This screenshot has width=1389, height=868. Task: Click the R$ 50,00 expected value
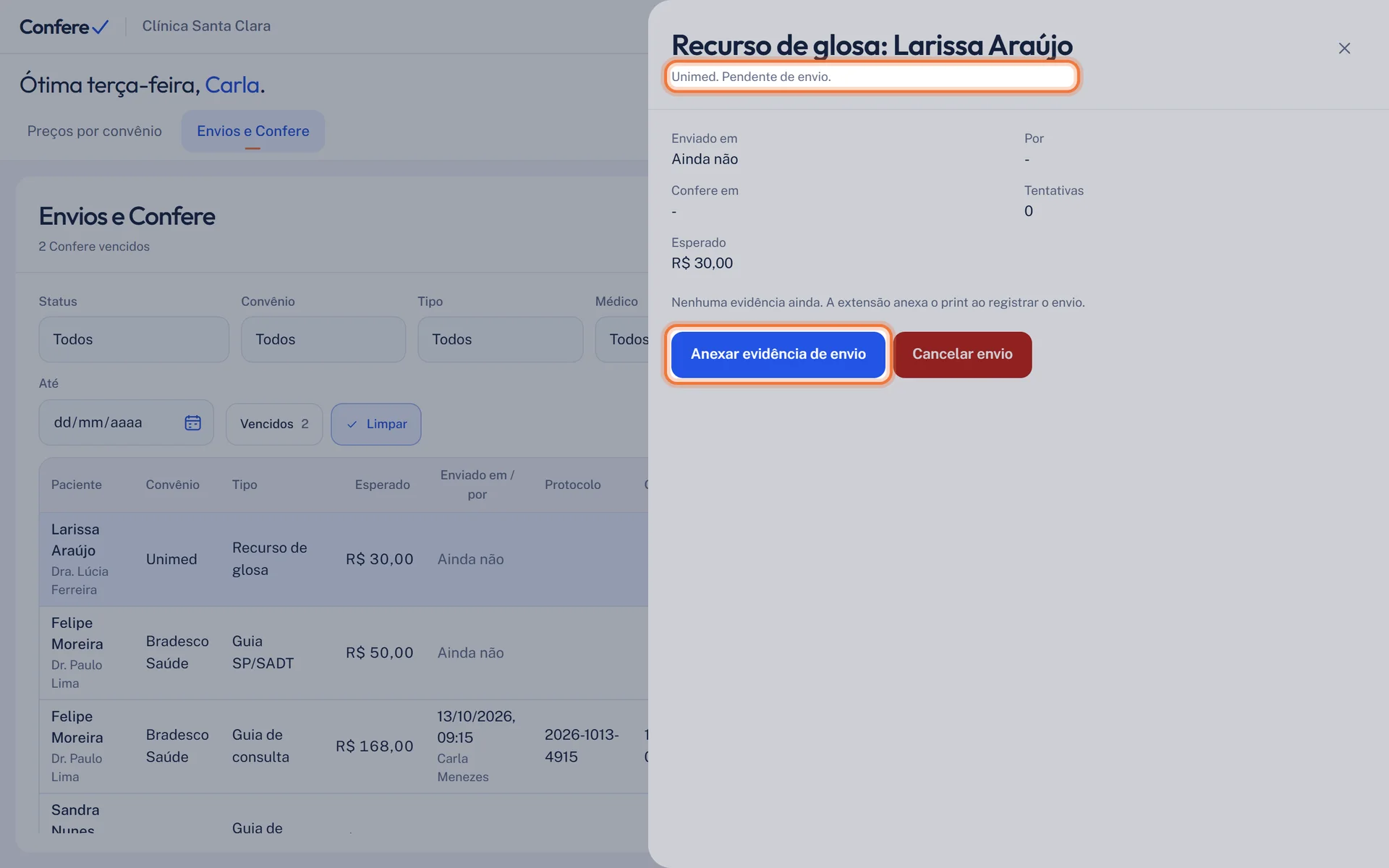pyautogui.click(x=380, y=652)
